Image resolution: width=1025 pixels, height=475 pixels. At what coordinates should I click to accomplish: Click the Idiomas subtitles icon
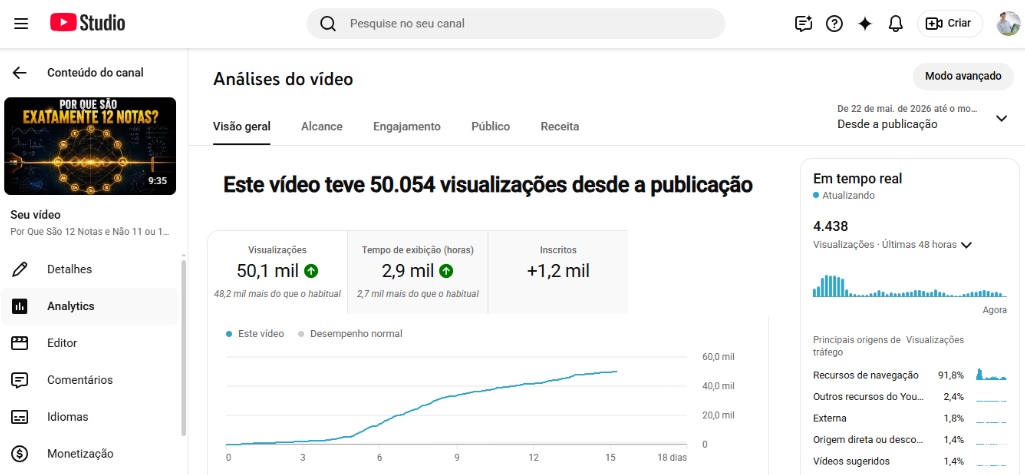pyautogui.click(x=20, y=417)
